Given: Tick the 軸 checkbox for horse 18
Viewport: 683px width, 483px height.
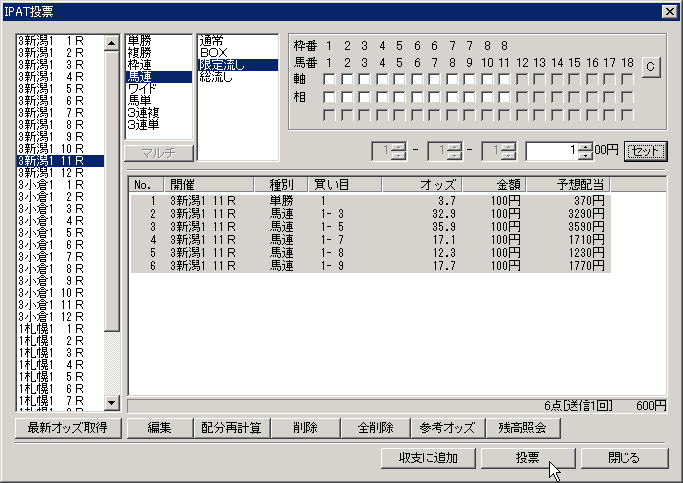Looking at the screenshot, I should coord(626,80).
